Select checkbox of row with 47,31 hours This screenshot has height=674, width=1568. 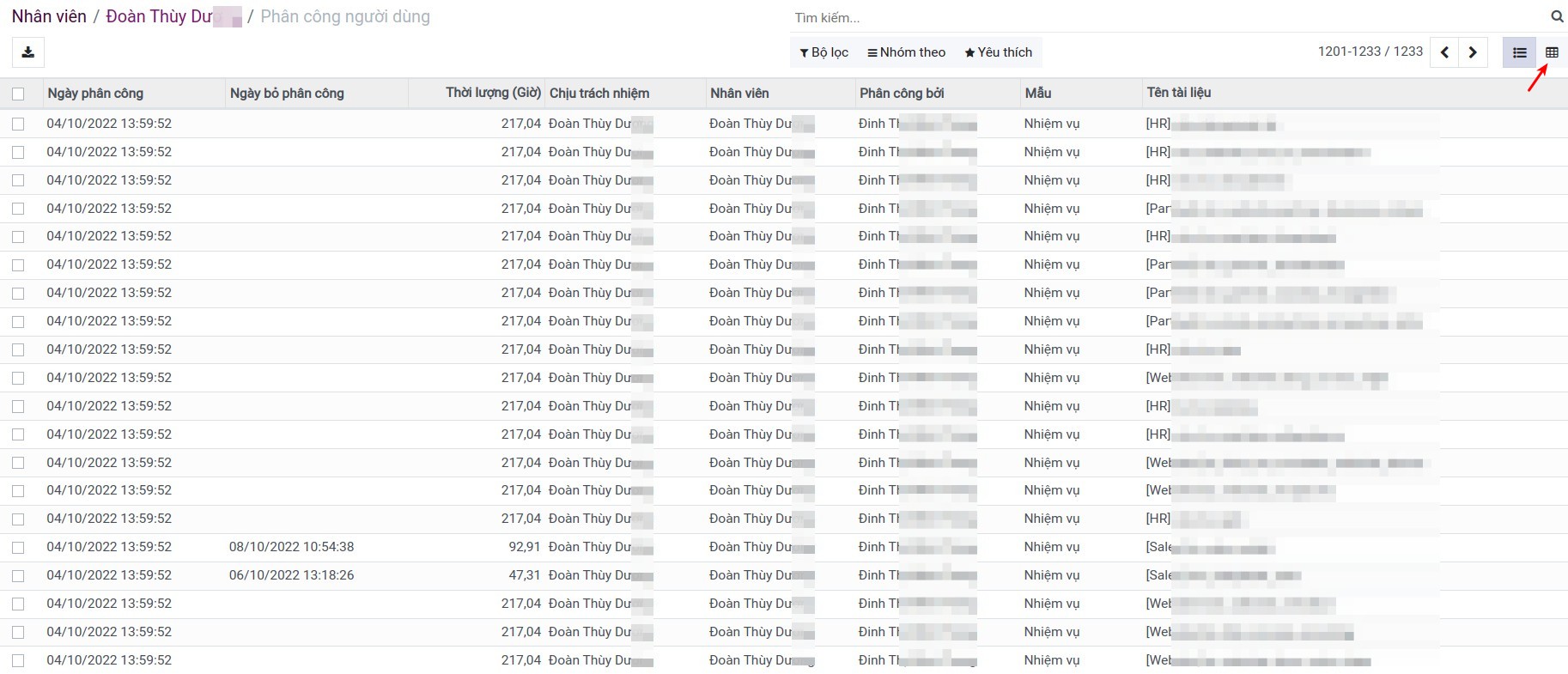point(18,575)
